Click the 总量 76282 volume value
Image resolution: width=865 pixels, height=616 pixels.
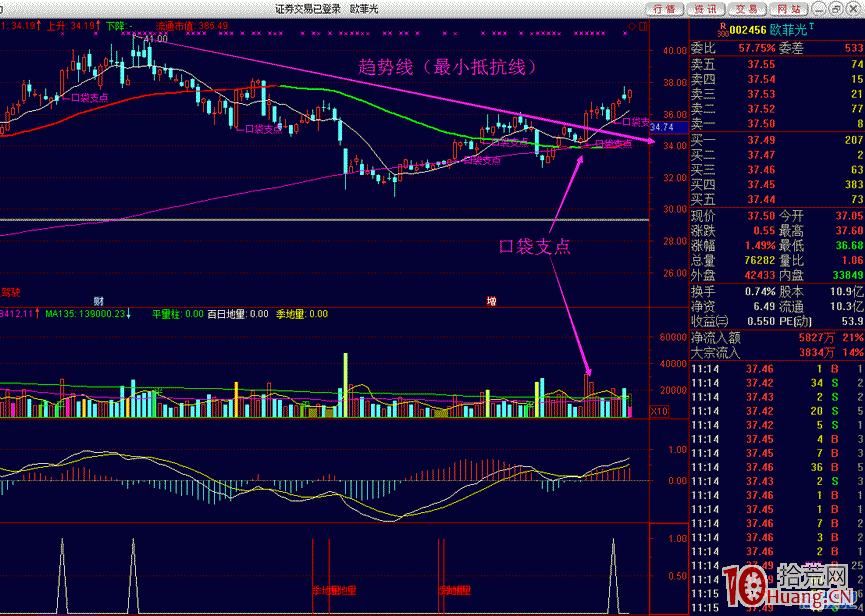759,260
